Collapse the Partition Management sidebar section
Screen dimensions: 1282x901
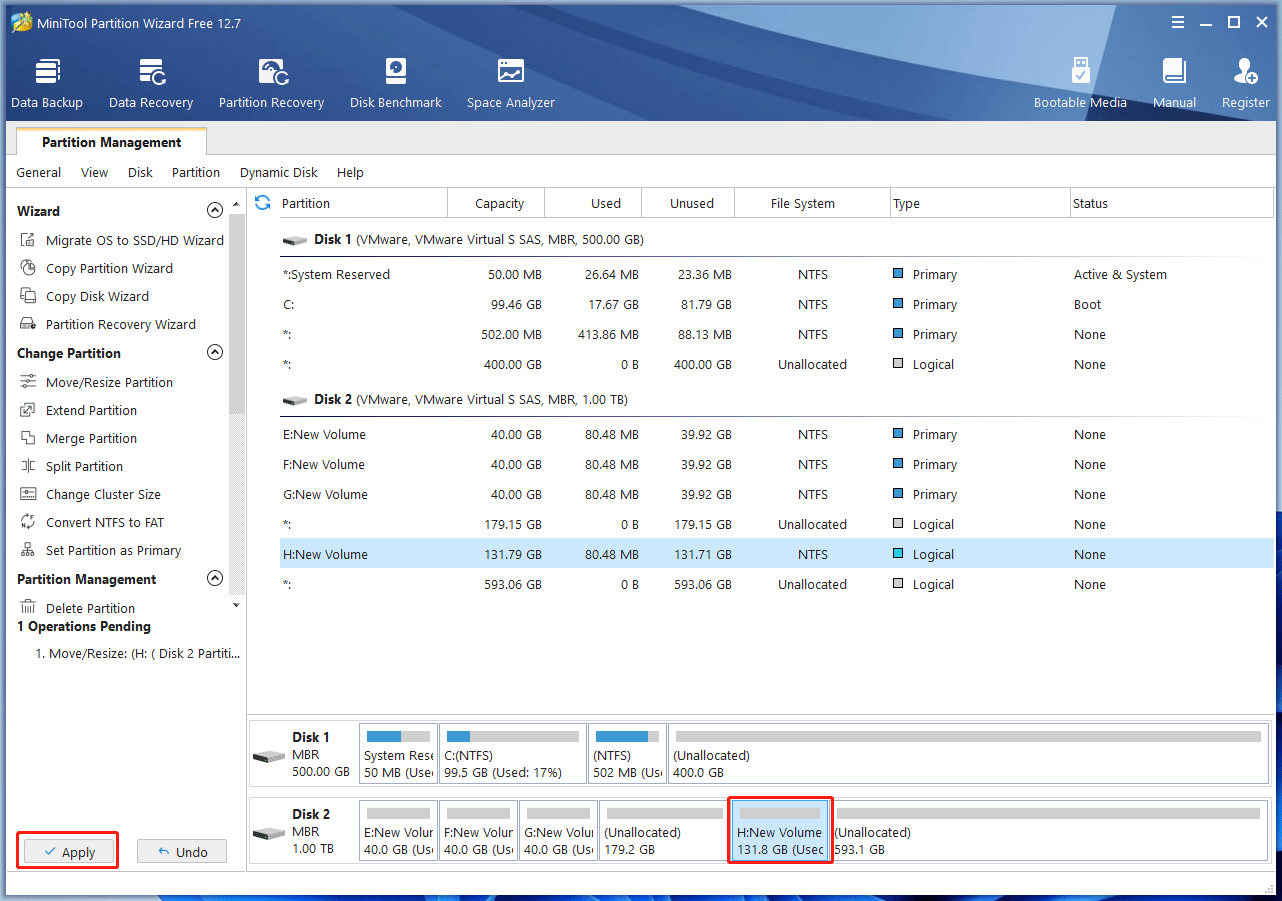tap(214, 579)
